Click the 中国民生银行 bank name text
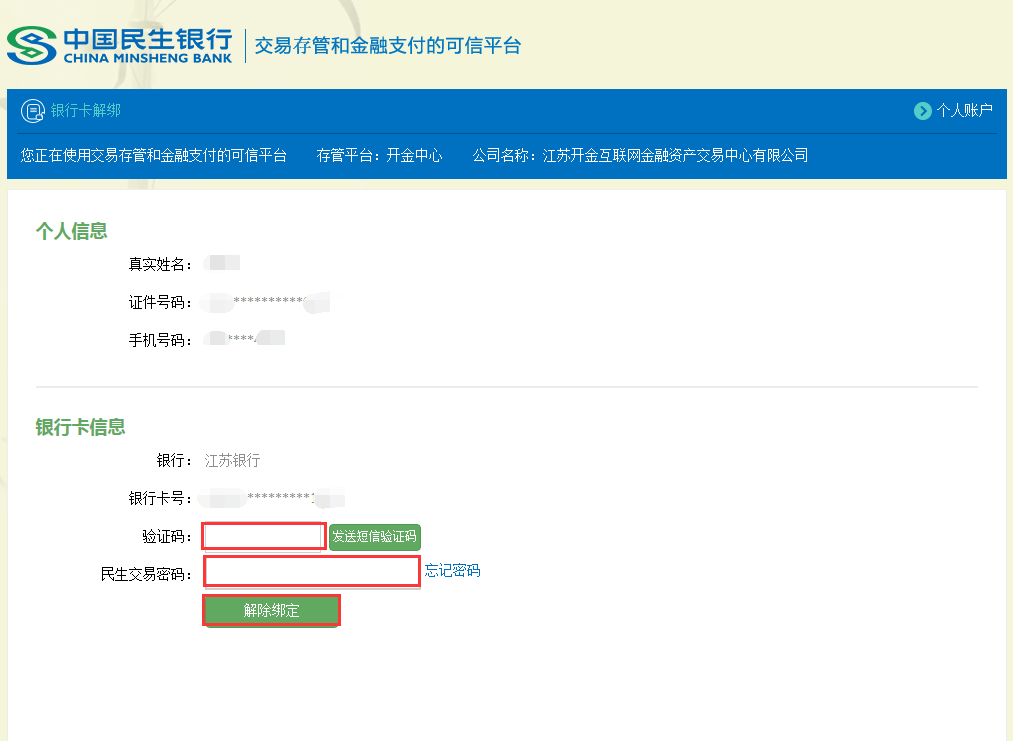Screen dimensions: 1013x741 tap(148, 39)
